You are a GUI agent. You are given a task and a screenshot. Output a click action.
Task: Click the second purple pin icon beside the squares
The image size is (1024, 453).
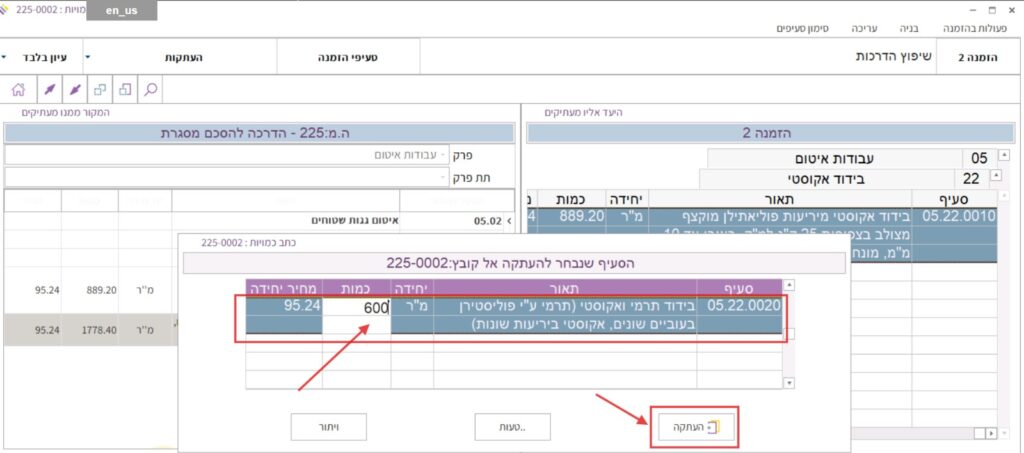[x=73, y=89]
